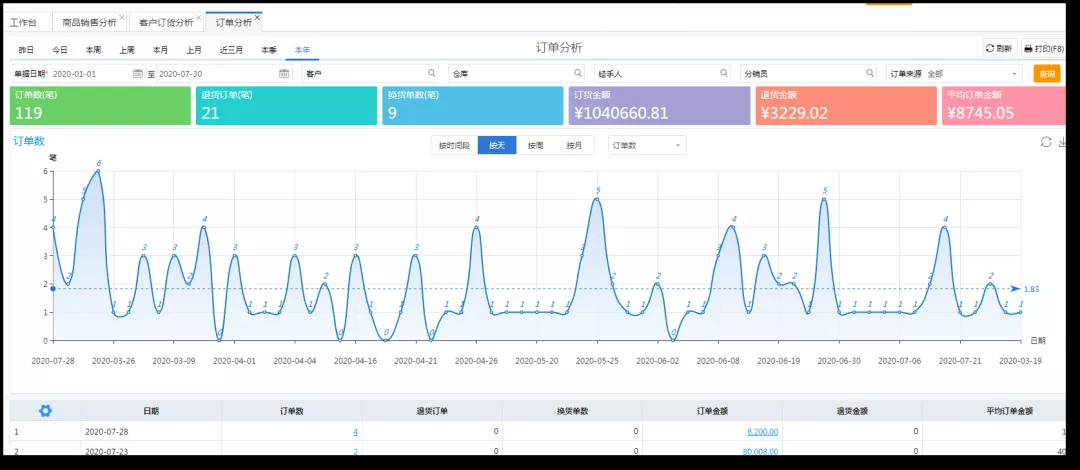Click the 退货金额 column header
The image size is (1080, 470).
click(x=852, y=411)
